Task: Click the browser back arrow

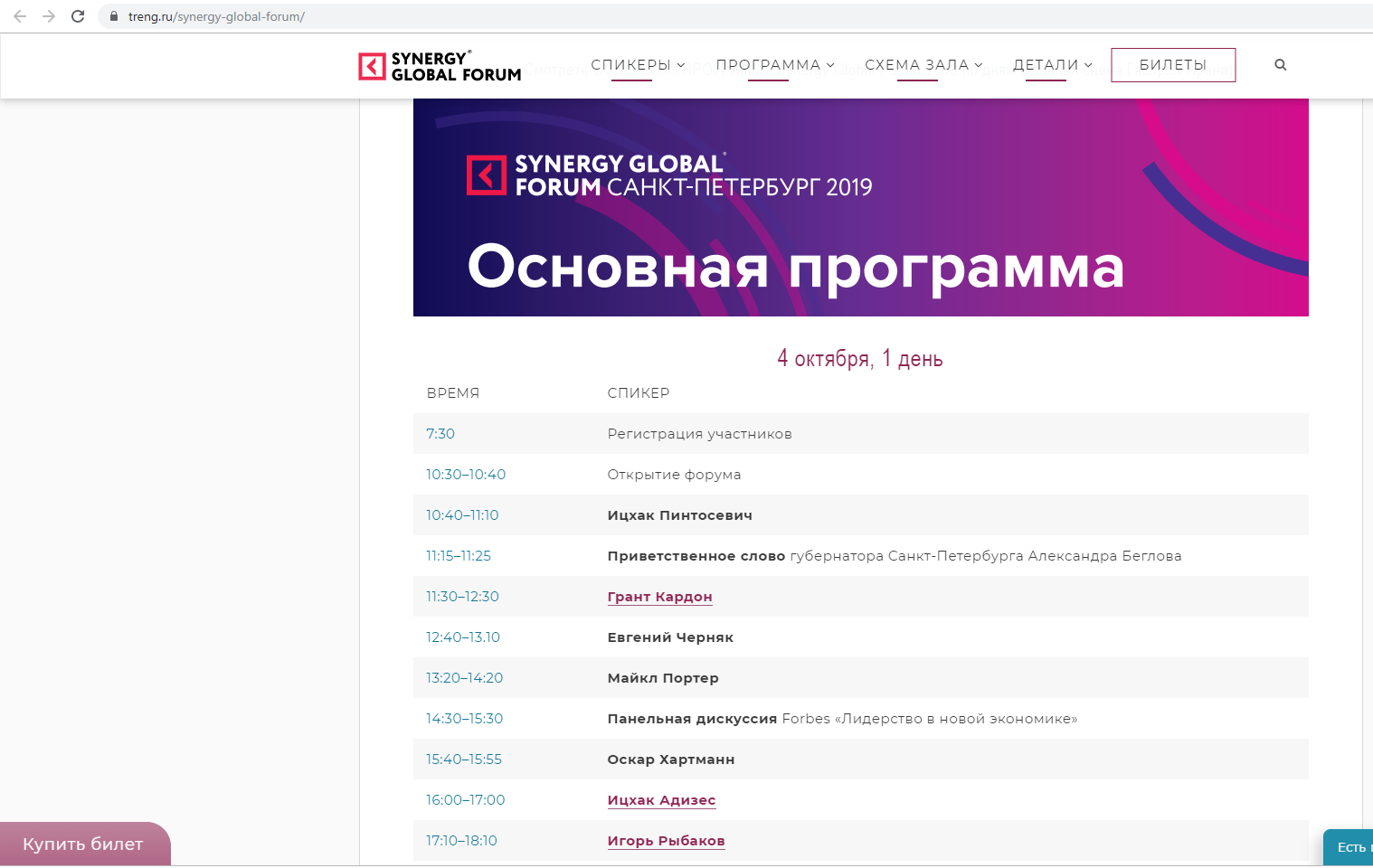Action: pyautogui.click(x=20, y=16)
